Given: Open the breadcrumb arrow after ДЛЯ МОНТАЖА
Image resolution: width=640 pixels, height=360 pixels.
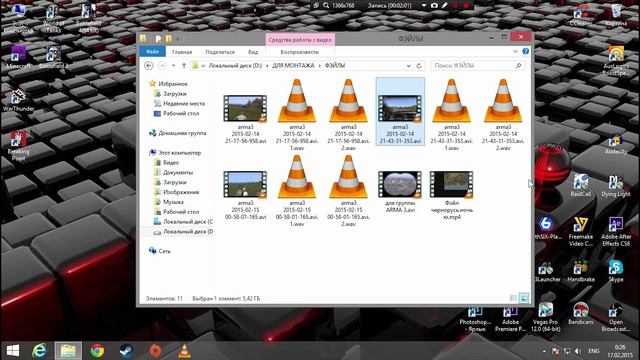Looking at the screenshot, I should click(320, 66).
